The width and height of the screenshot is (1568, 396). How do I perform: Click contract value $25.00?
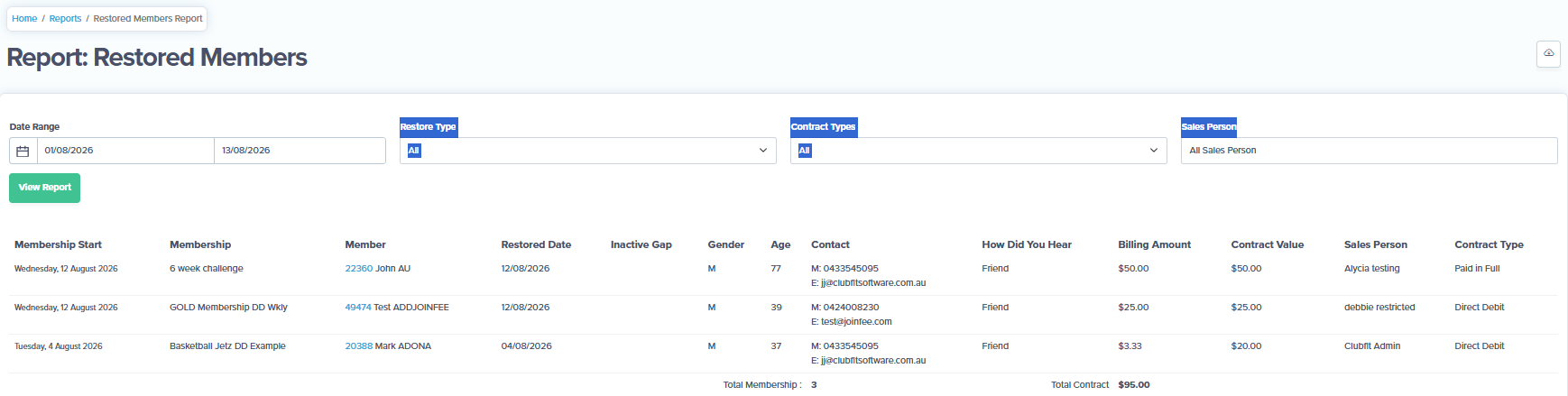coord(1246,308)
